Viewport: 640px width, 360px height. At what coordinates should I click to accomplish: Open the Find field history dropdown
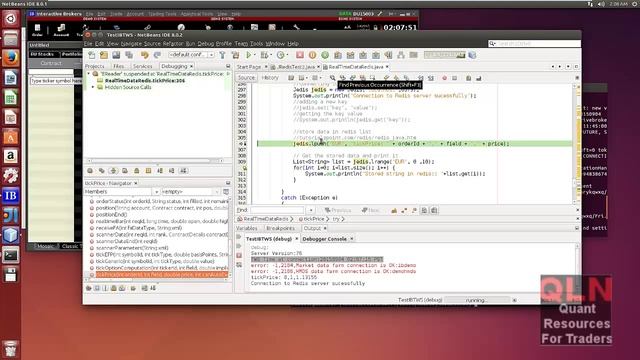pos(311,210)
